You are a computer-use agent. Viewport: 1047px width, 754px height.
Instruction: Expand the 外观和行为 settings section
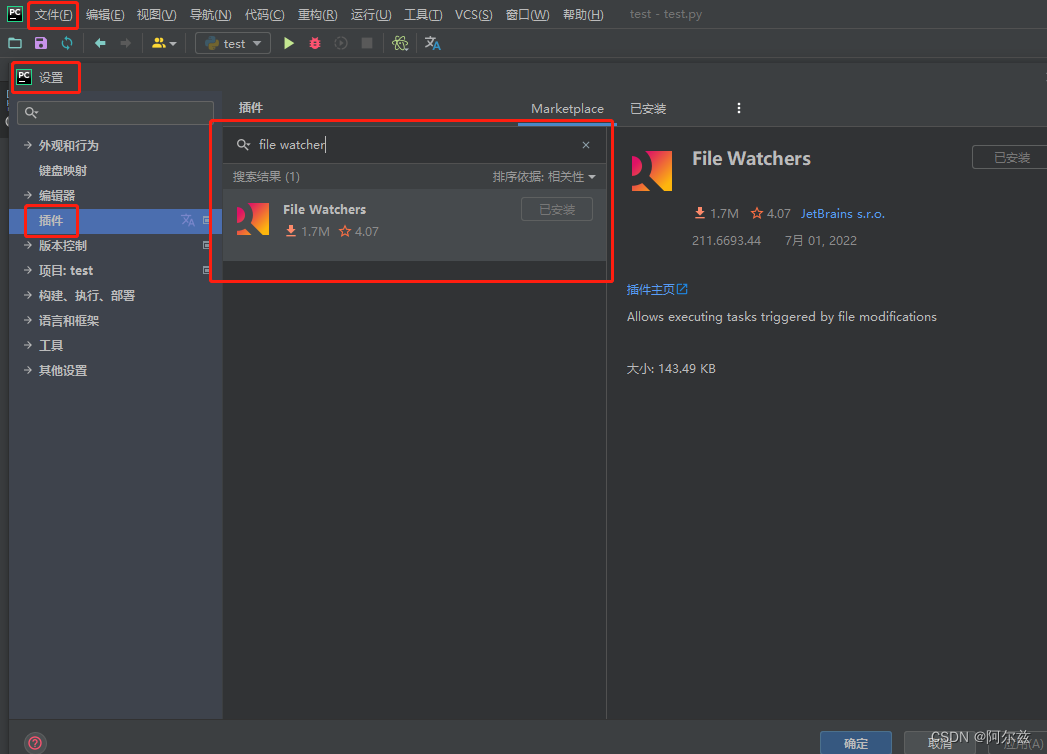27,145
